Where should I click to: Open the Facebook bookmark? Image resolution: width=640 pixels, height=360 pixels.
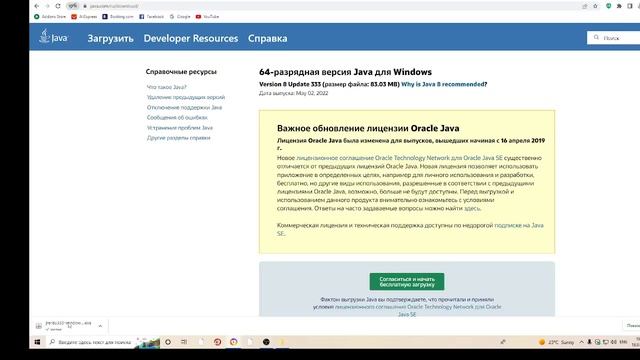(151, 17)
